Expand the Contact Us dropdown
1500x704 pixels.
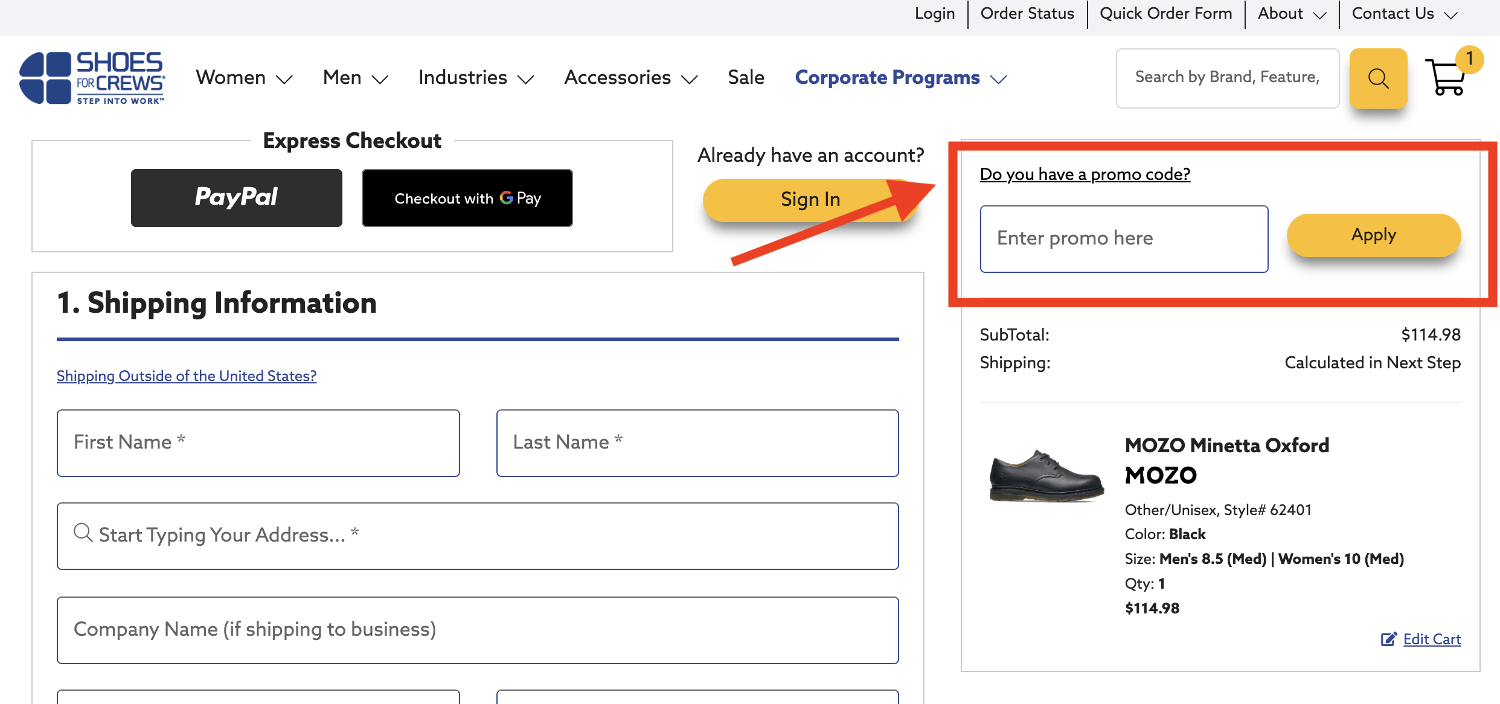(x=1405, y=14)
